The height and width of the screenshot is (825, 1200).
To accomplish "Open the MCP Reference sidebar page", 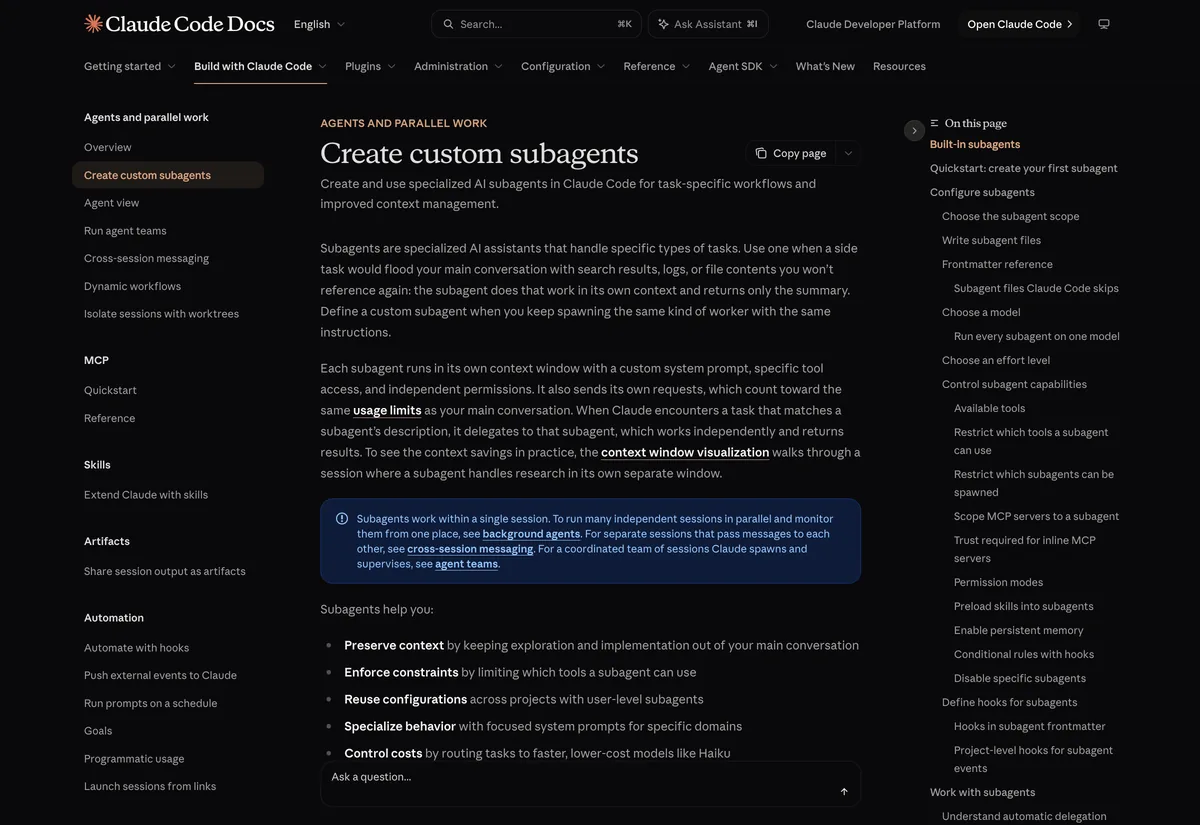I will 109,418.
